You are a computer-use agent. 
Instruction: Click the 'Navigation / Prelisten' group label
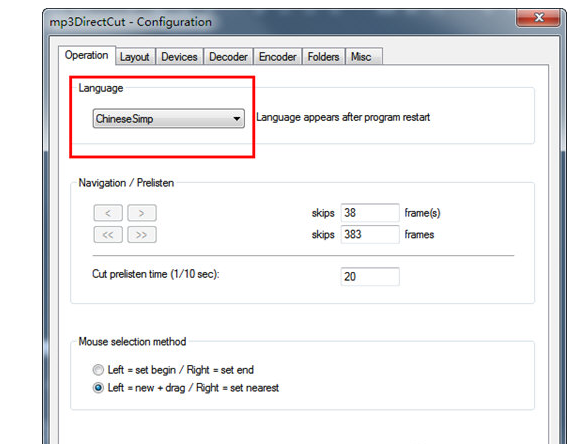click(126, 183)
